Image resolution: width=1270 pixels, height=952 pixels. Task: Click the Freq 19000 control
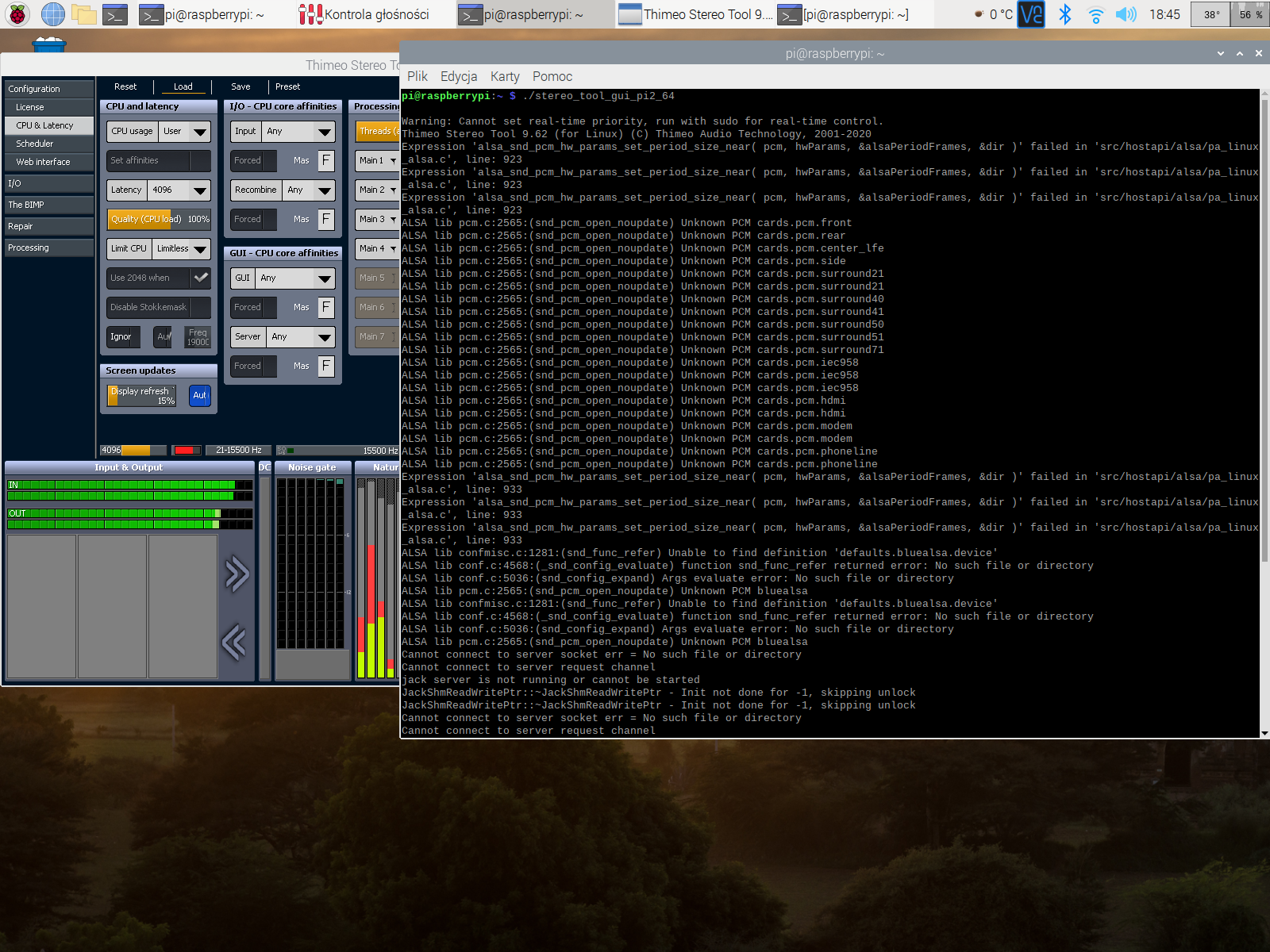(x=198, y=336)
